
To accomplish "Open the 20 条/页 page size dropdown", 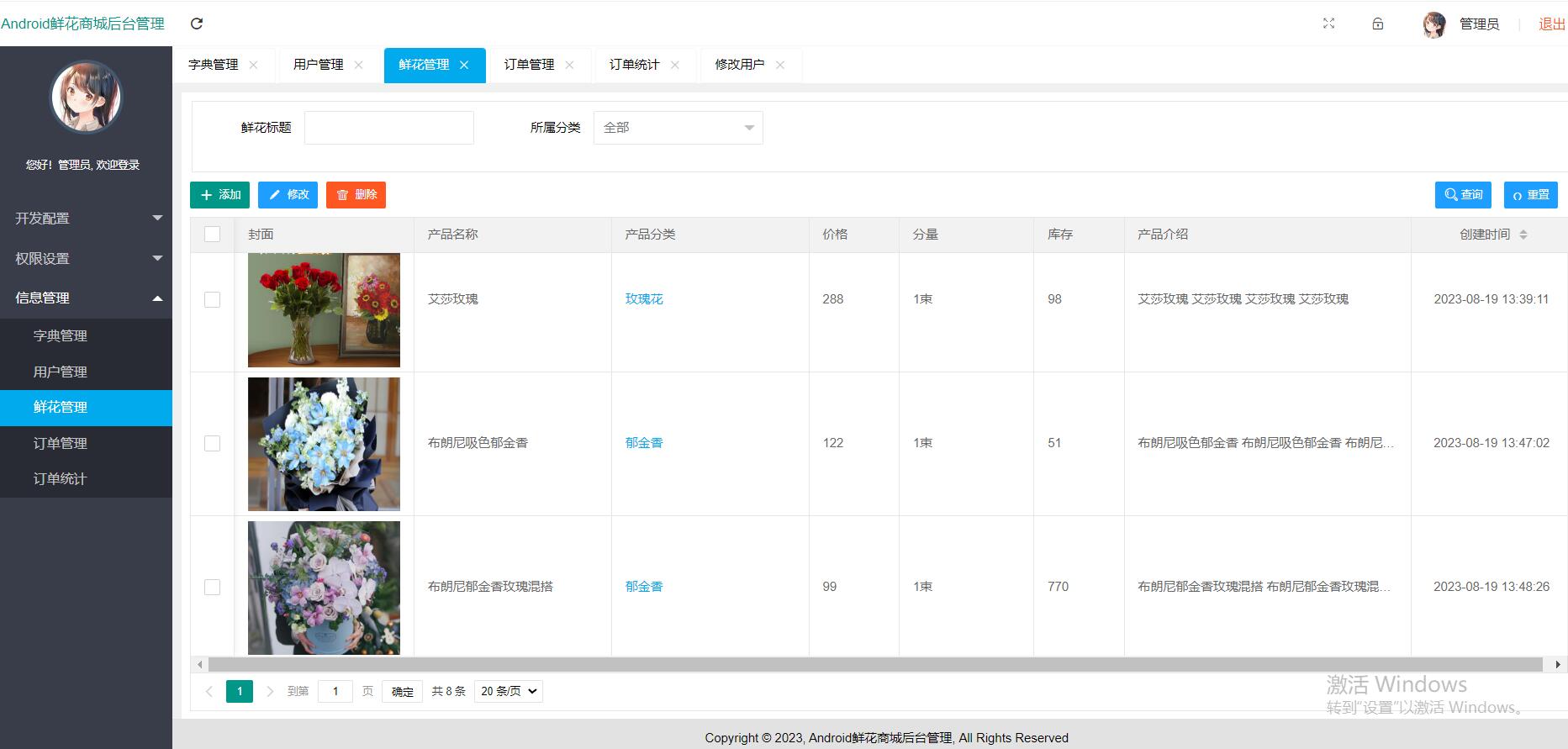I will click(509, 692).
